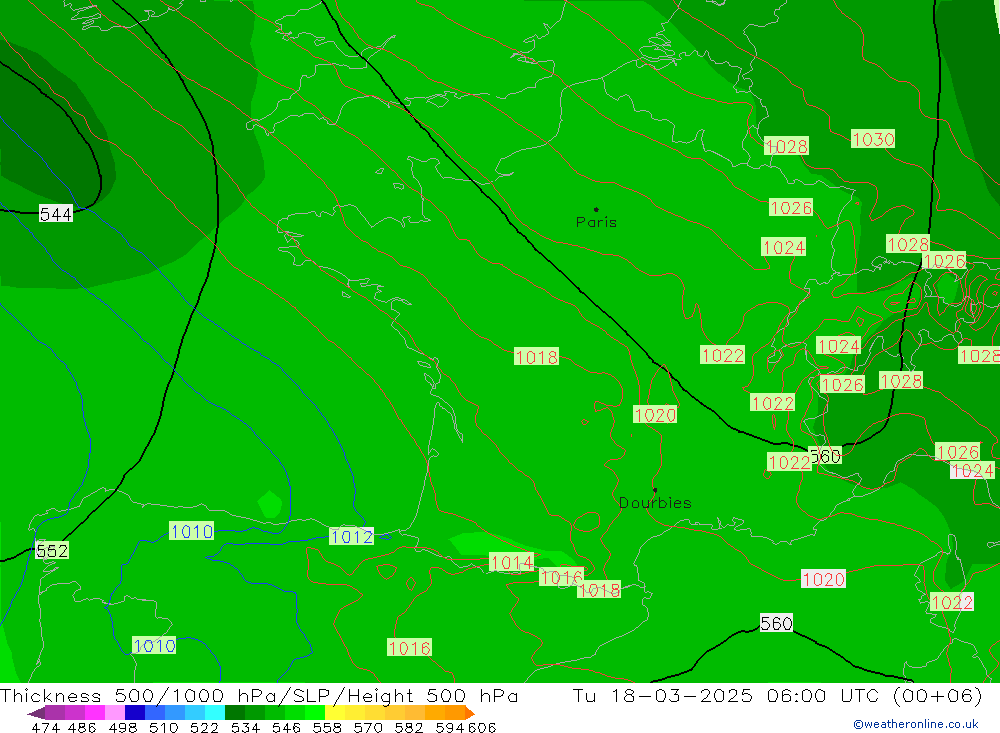This screenshot has width=1000, height=733.
Task: Click the cyan legend swatch
Action: point(215,713)
